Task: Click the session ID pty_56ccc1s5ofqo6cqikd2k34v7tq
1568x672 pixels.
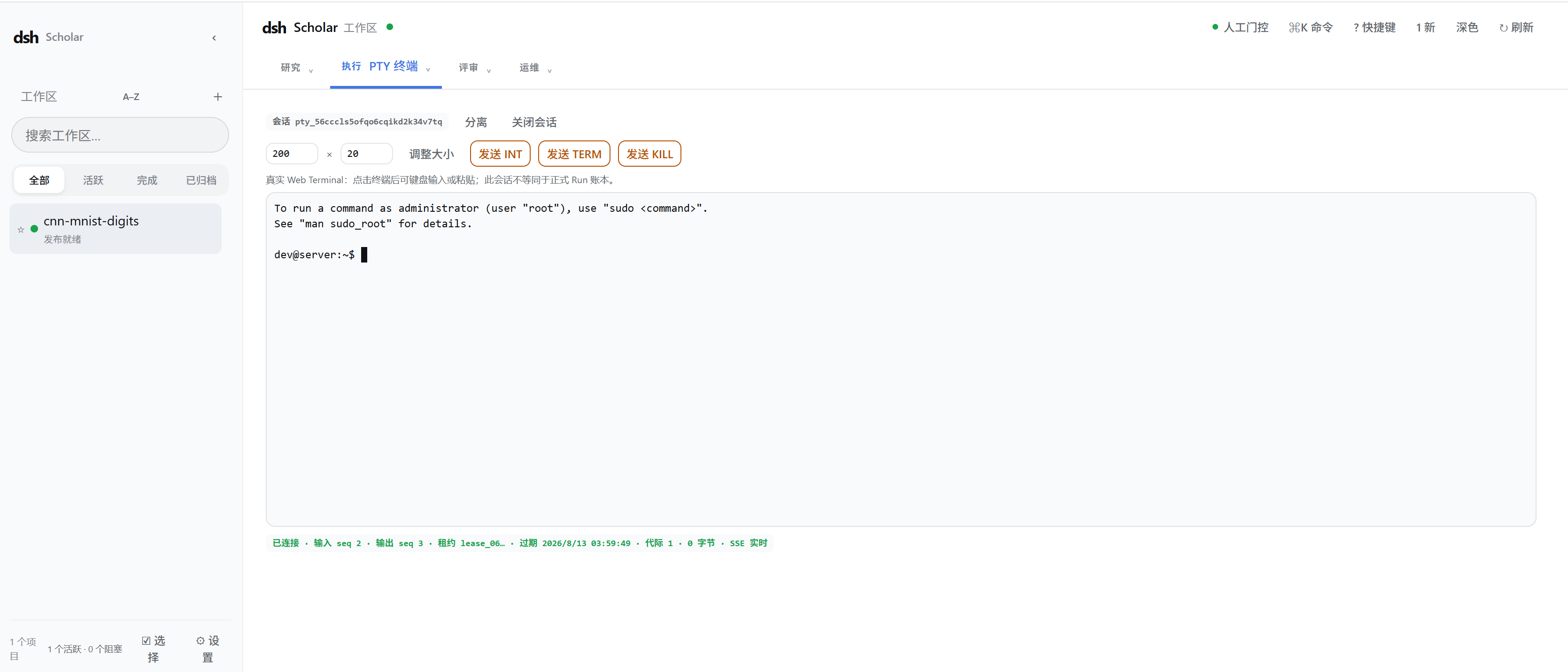Action: click(x=368, y=122)
